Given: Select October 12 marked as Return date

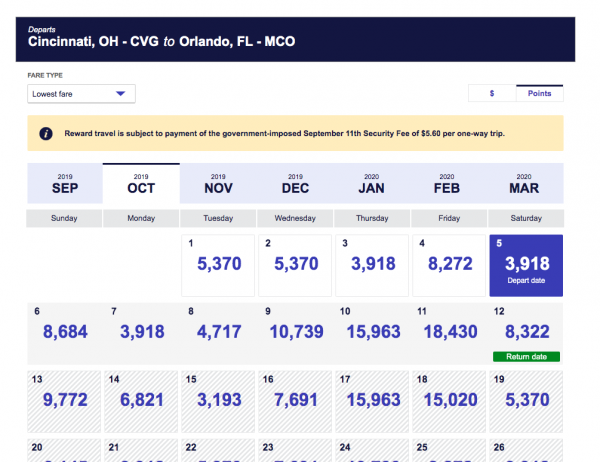Looking at the screenshot, I should point(525,333).
